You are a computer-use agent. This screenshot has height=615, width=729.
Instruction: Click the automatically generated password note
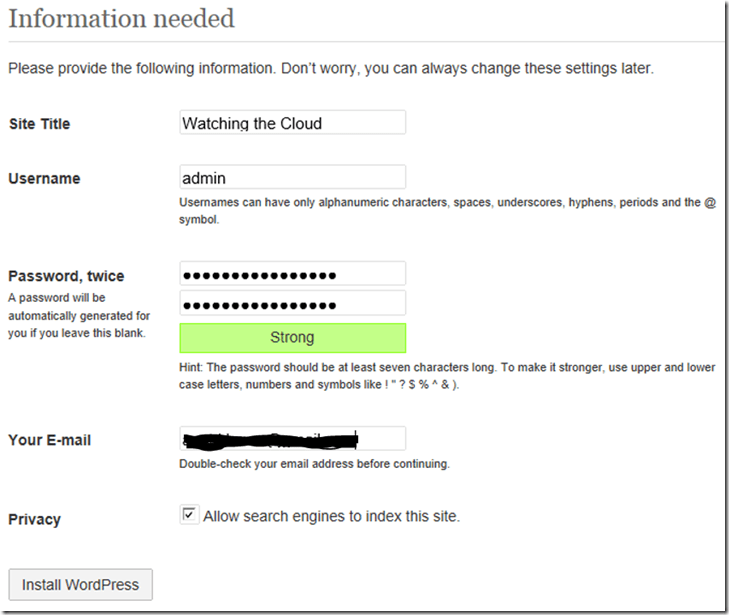pyautogui.click(x=78, y=315)
